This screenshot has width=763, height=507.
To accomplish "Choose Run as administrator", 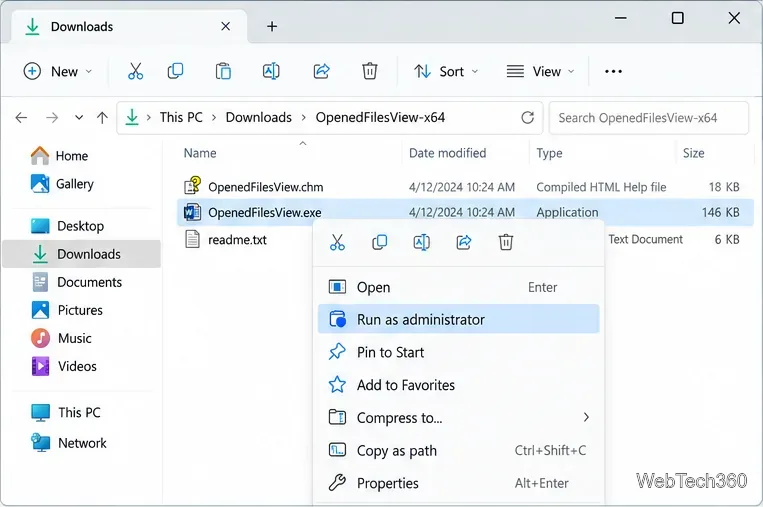I will click(x=458, y=319).
